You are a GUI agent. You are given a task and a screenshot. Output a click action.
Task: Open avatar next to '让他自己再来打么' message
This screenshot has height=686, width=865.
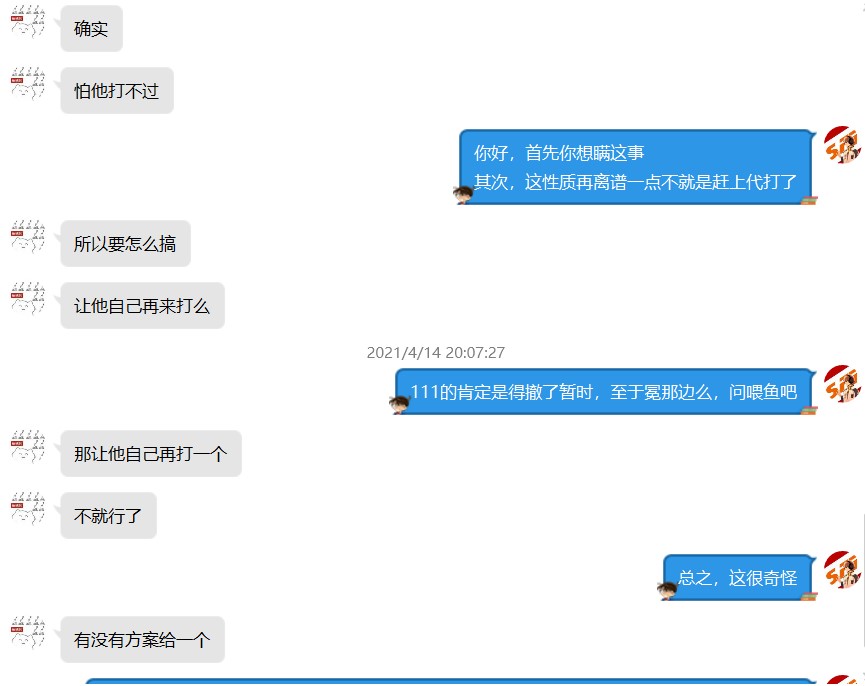[x=28, y=298]
